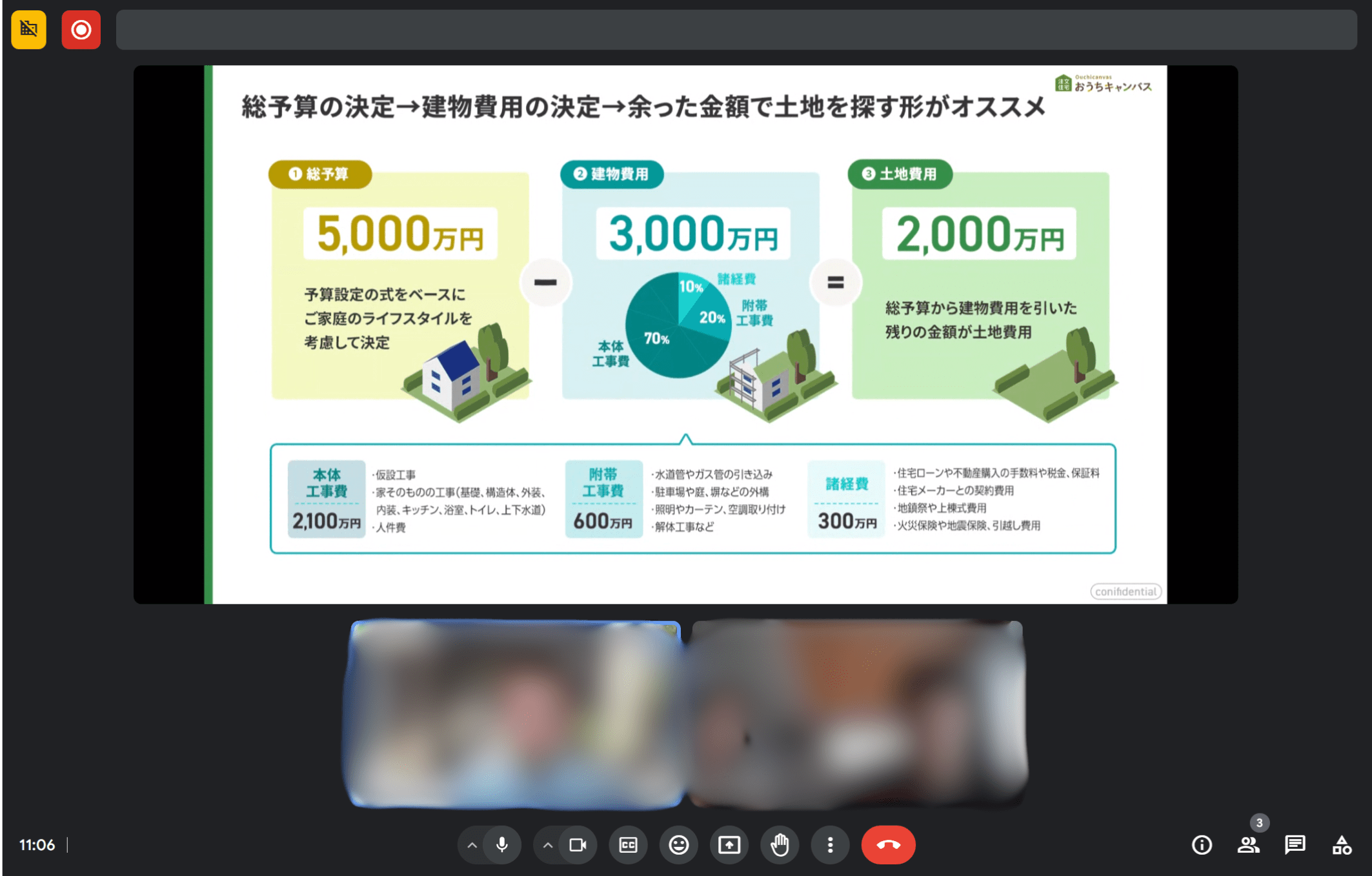Select the left blue-bordered participant video tile
The image size is (1372, 876).
pyautogui.click(x=515, y=713)
